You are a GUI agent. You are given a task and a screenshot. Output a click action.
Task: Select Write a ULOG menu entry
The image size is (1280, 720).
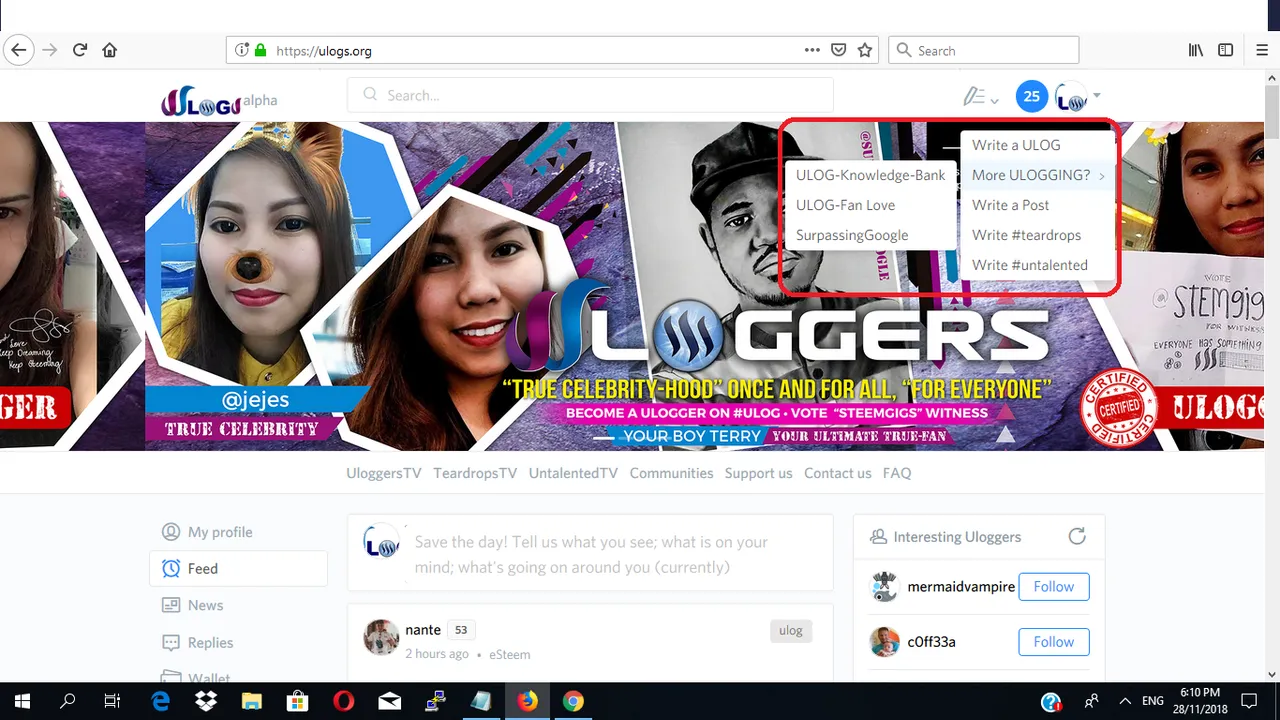click(1038, 145)
